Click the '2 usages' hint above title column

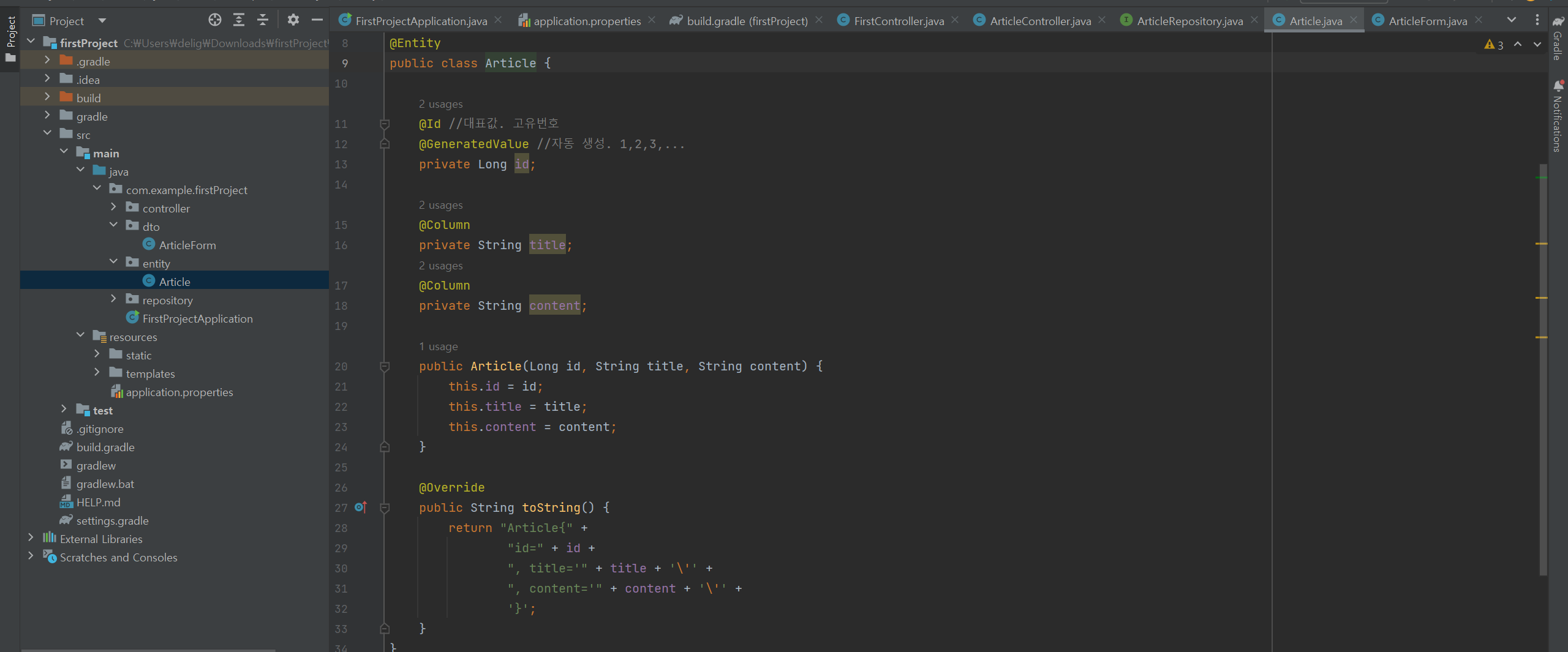440,205
